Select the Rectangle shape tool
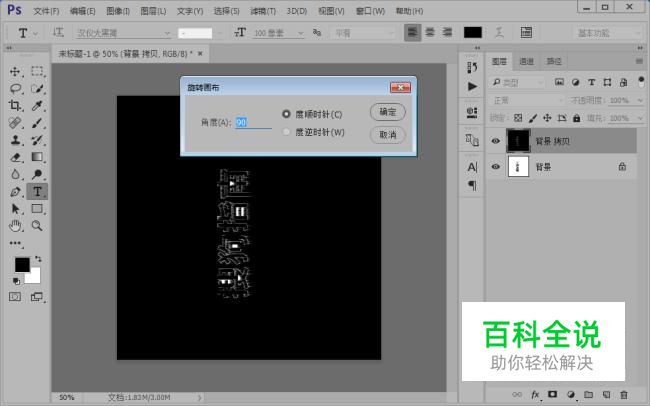This screenshot has width=650, height=406. 37,209
